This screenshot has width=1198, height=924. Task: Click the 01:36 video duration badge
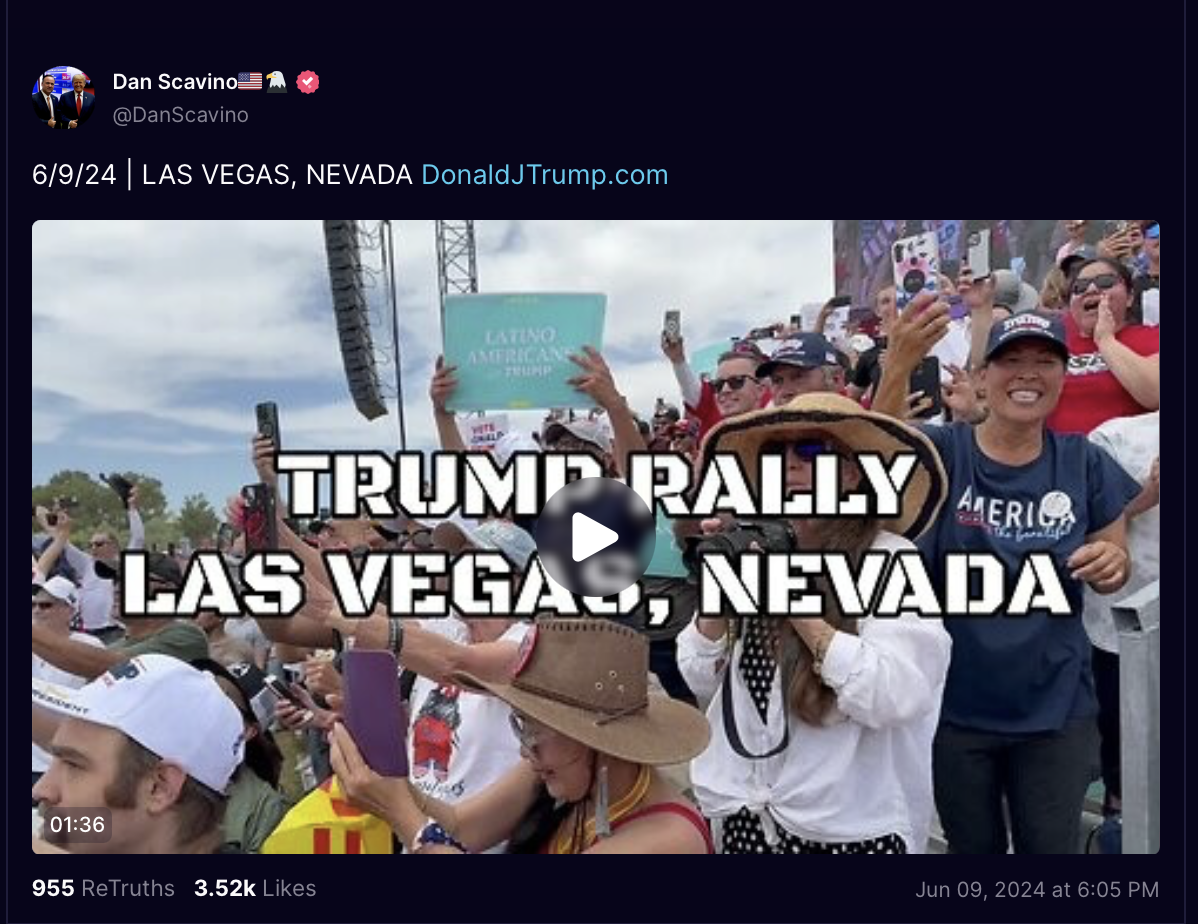(x=76, y=825)
